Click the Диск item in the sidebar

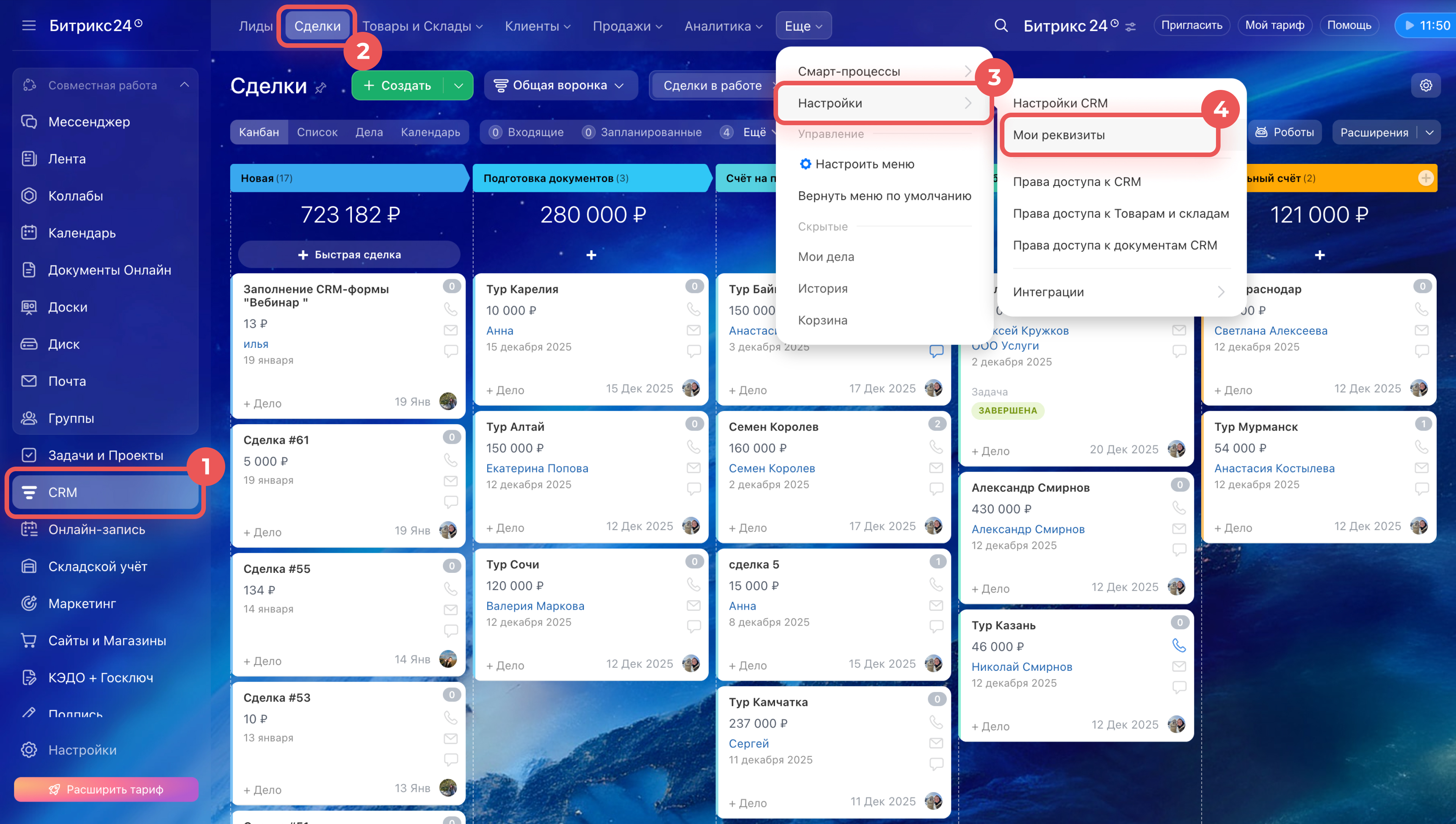pyautogui.click(x=63, y=344)
